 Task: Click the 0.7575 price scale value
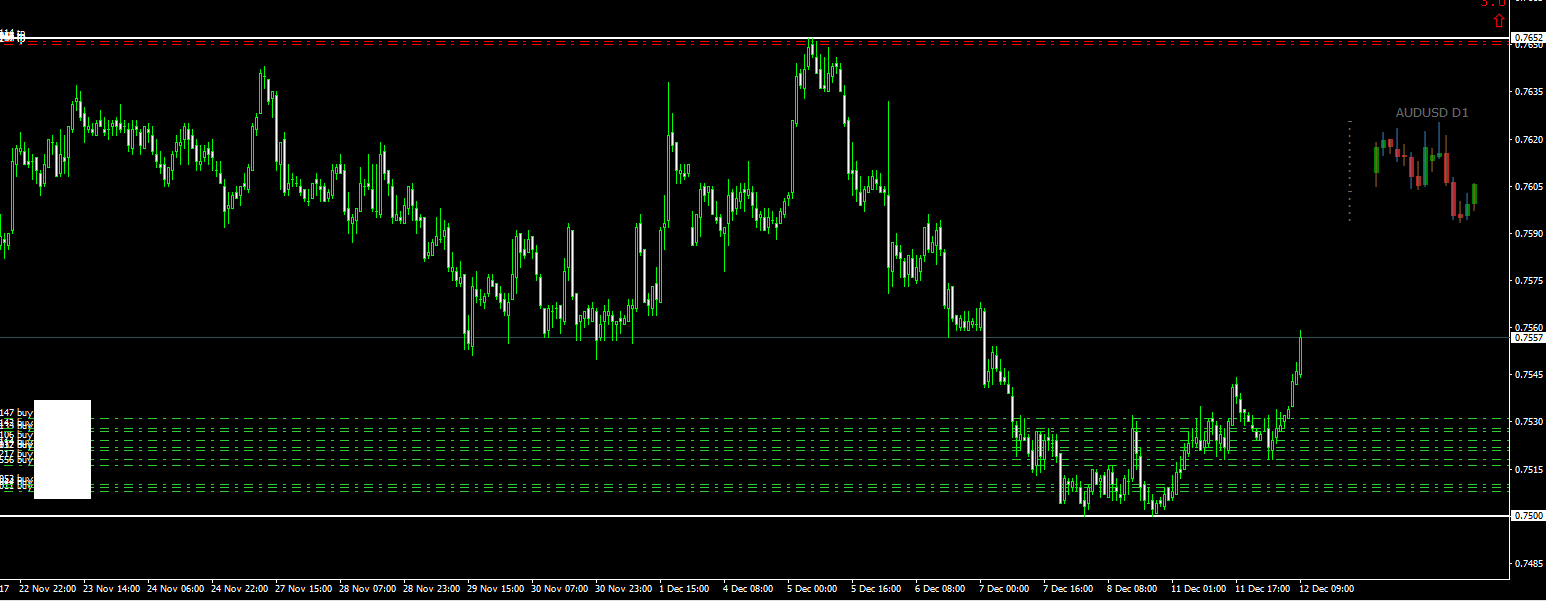1528,281
